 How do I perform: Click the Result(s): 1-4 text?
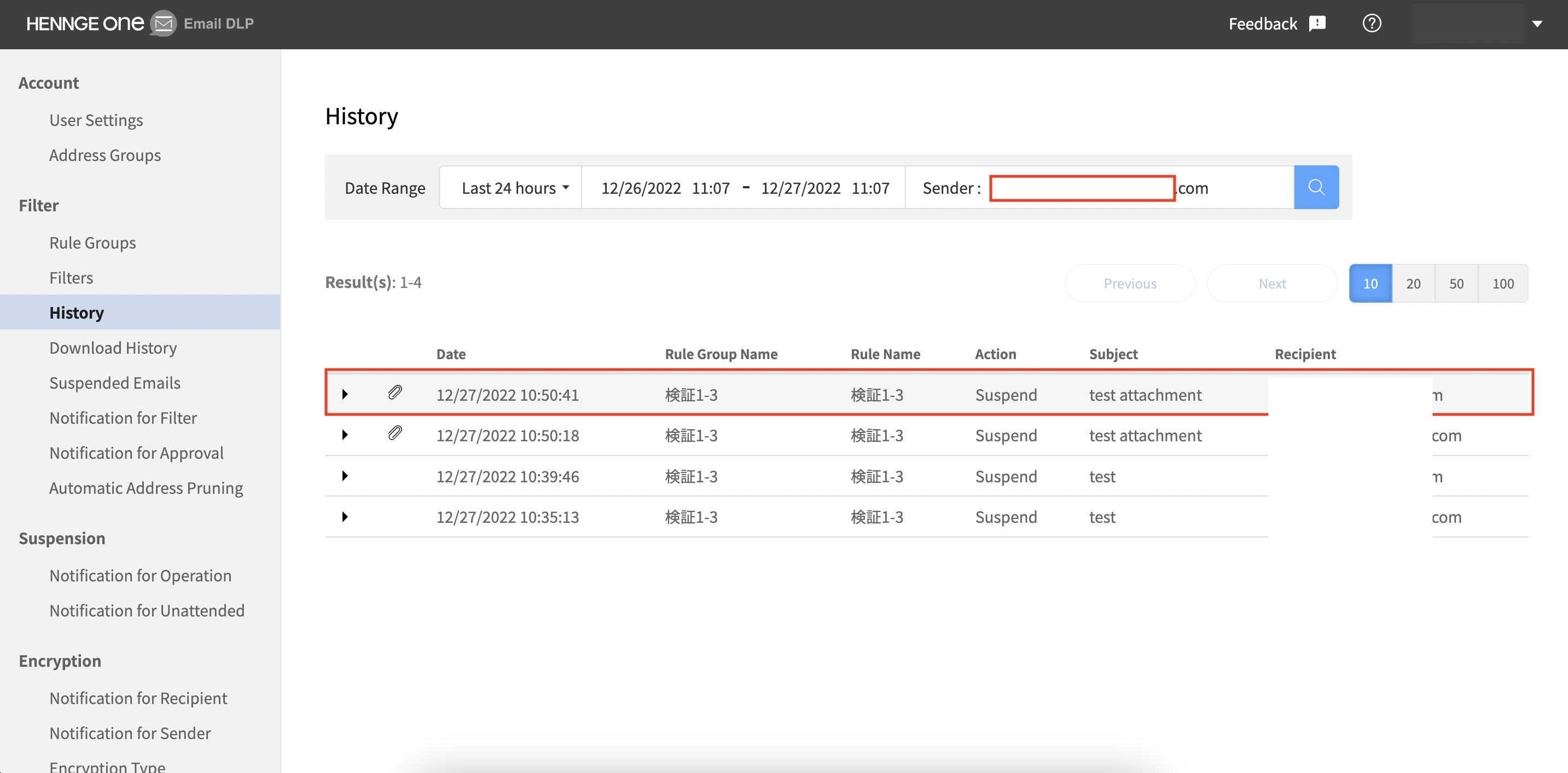pos(373,282)
